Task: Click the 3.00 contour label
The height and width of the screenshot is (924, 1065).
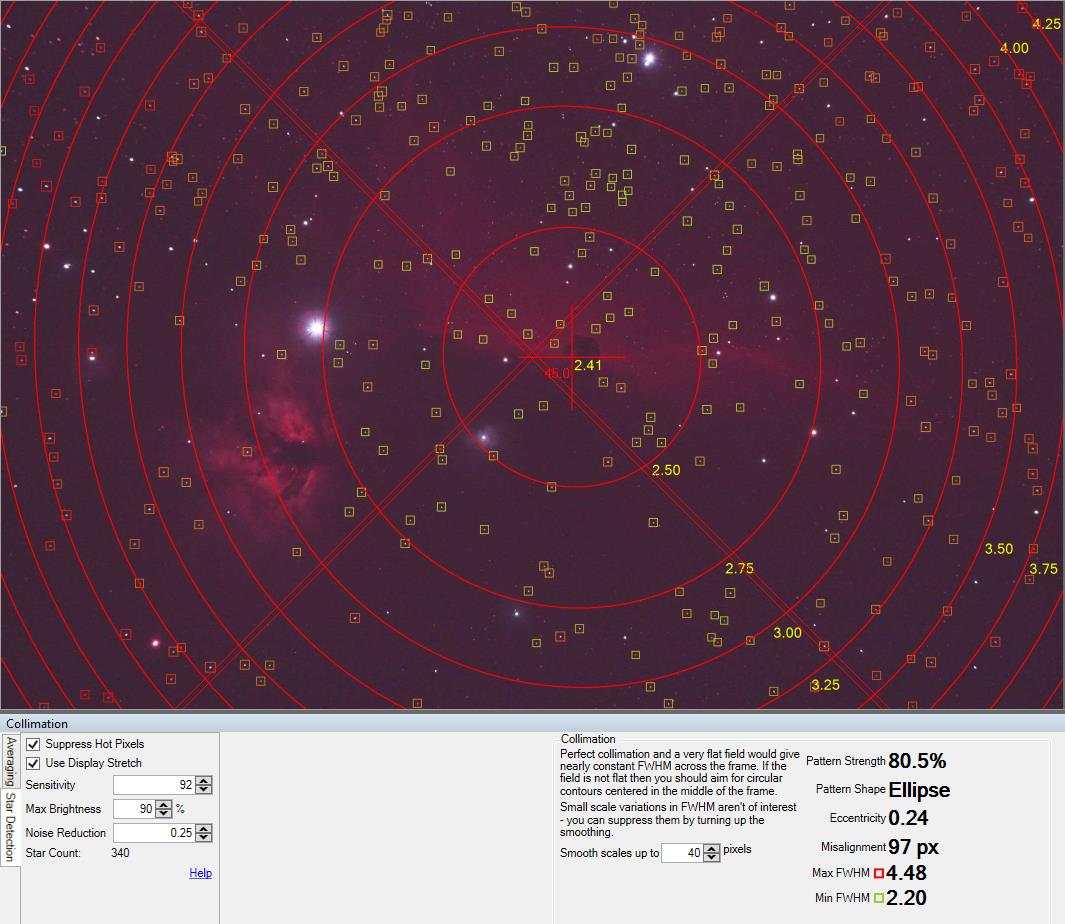Action: pyautogui.click(x=787, y=633)
